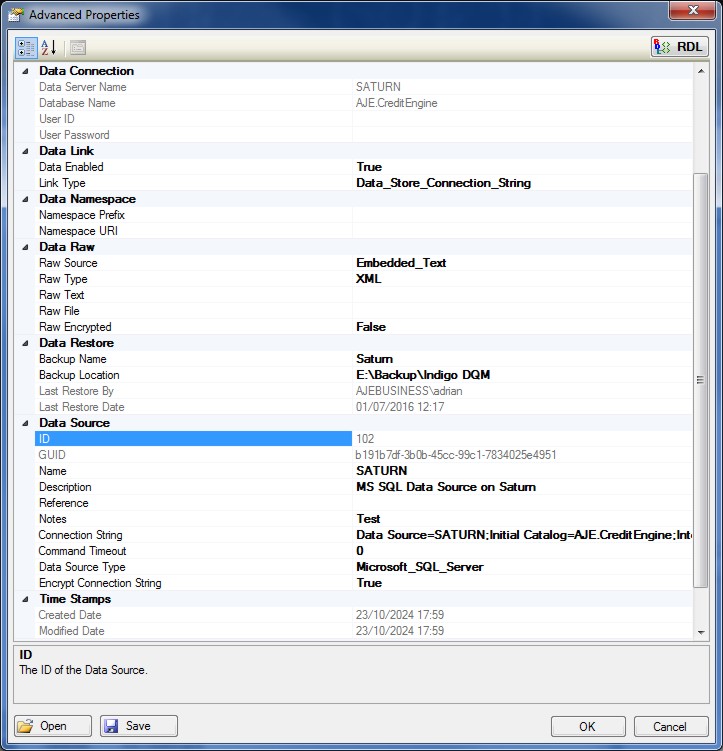Collapse the Data Connection category
723x751 pixels.
25,71
